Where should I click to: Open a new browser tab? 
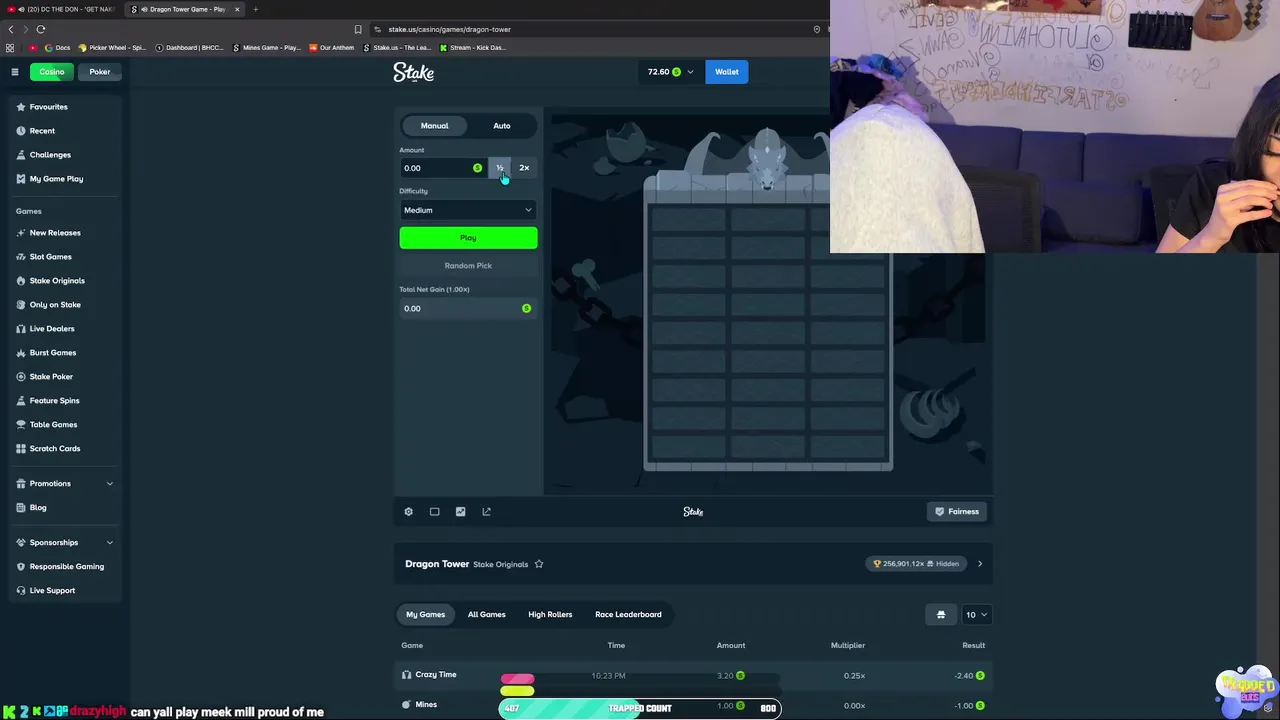pos(255,9)
